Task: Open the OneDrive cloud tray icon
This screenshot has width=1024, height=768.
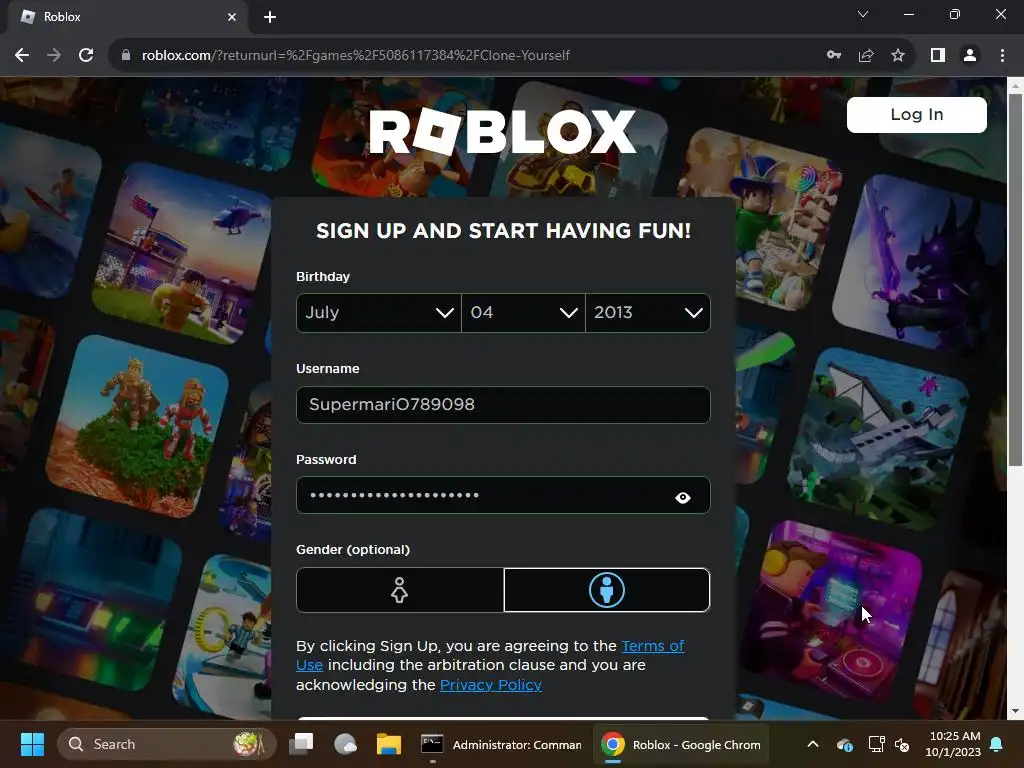Action: (844, 744)
